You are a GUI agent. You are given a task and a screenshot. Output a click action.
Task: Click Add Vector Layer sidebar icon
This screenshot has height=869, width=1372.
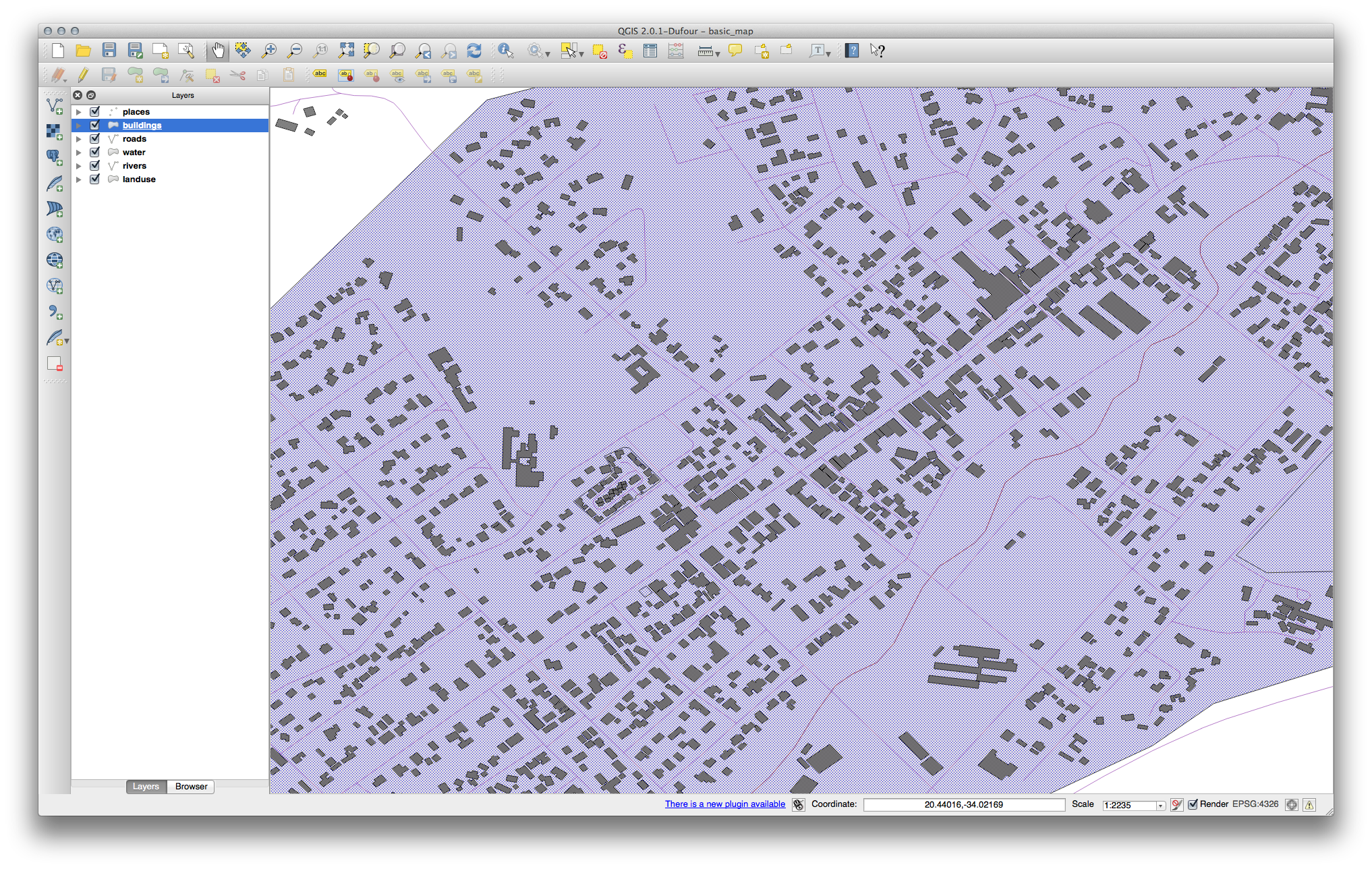point(55,106)
